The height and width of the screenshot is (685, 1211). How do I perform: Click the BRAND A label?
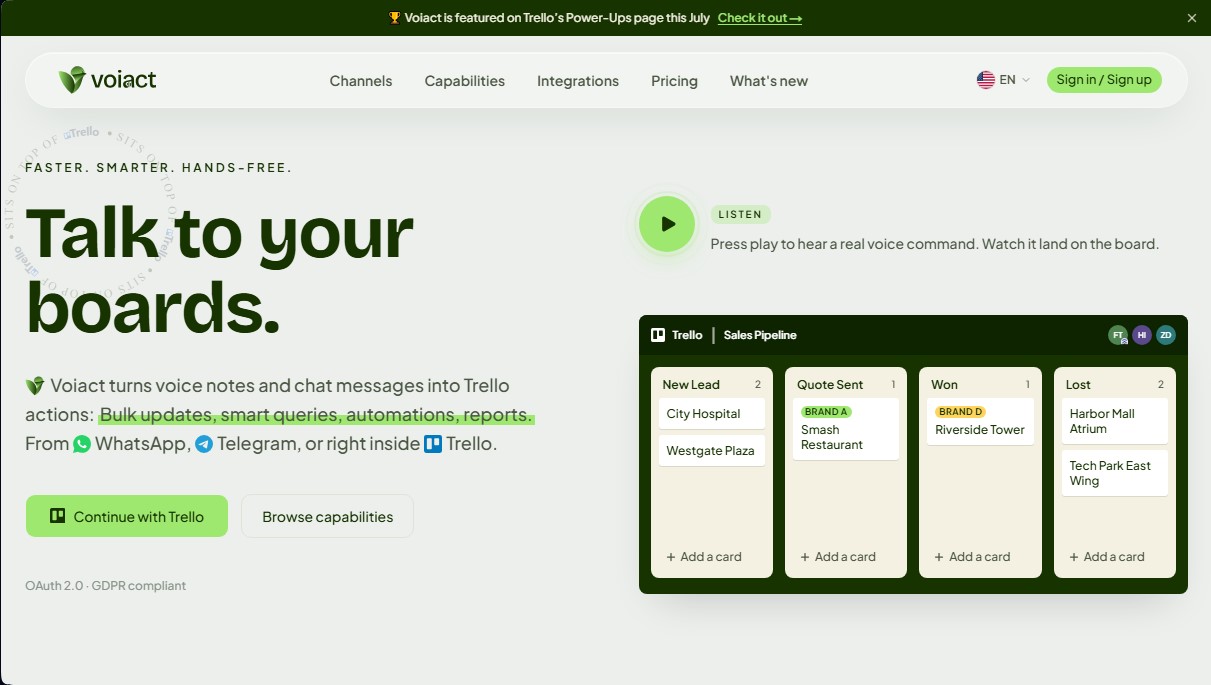pos(827,412)
